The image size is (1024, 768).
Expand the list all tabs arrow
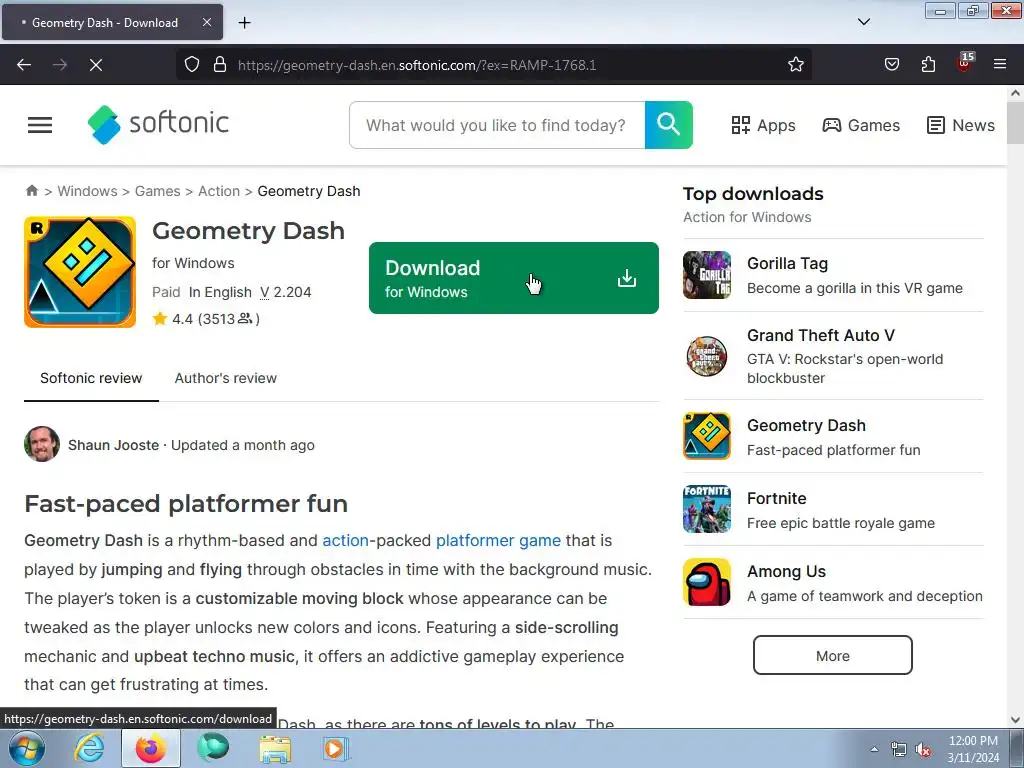(x=863, y=22)
